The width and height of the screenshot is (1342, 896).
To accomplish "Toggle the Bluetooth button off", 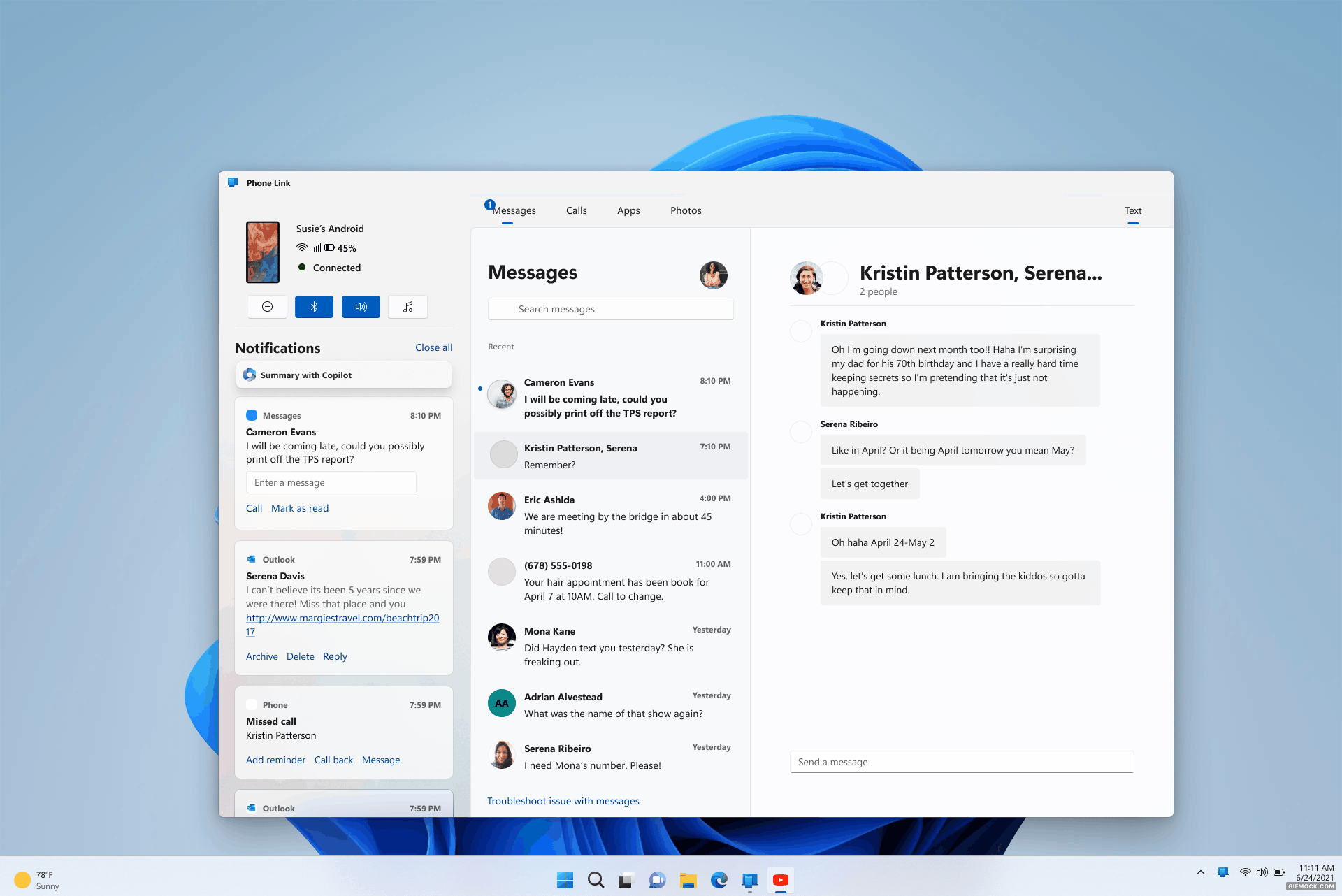I will pos(314,307).
